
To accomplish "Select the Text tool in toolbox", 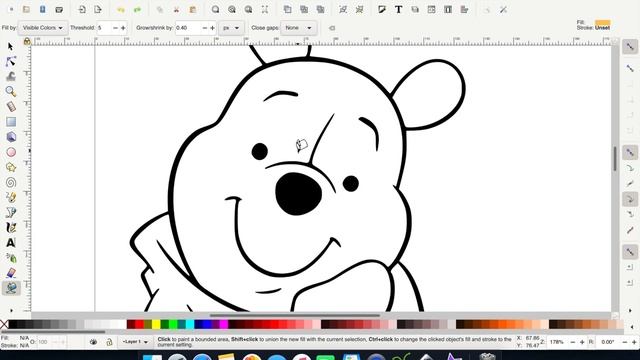I will click(x=11, y=242).
